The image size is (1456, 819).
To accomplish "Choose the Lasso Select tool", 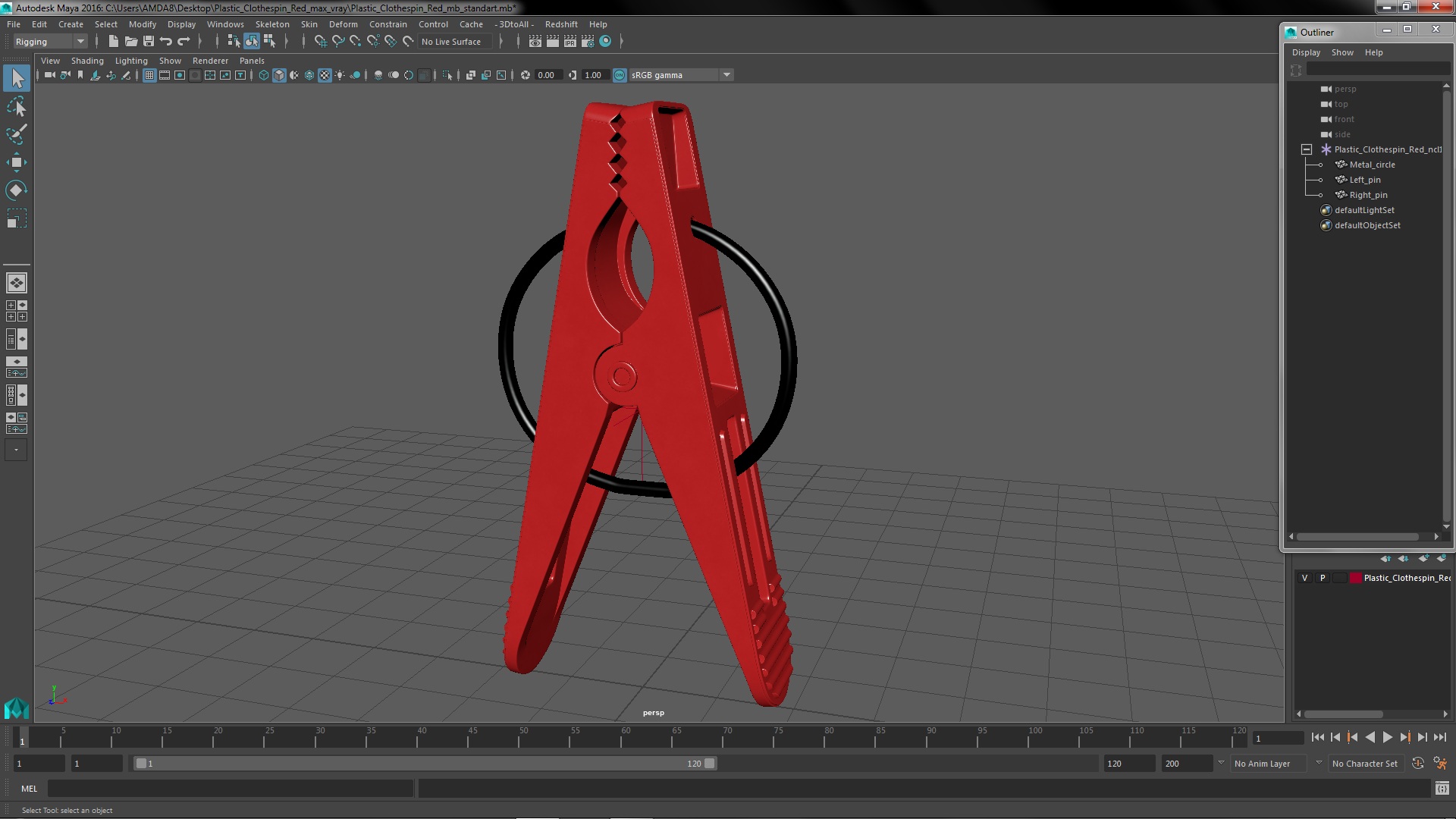I will 17,107.
